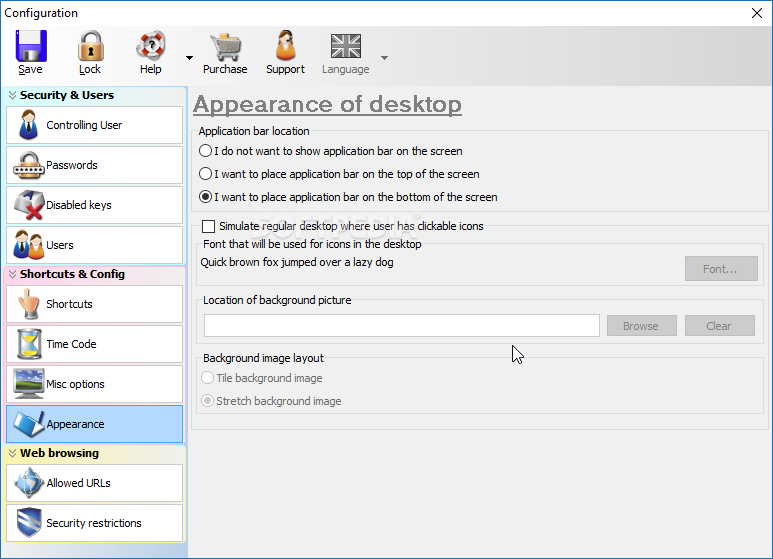Select application bar on top of screen

(x=206, y=174)
